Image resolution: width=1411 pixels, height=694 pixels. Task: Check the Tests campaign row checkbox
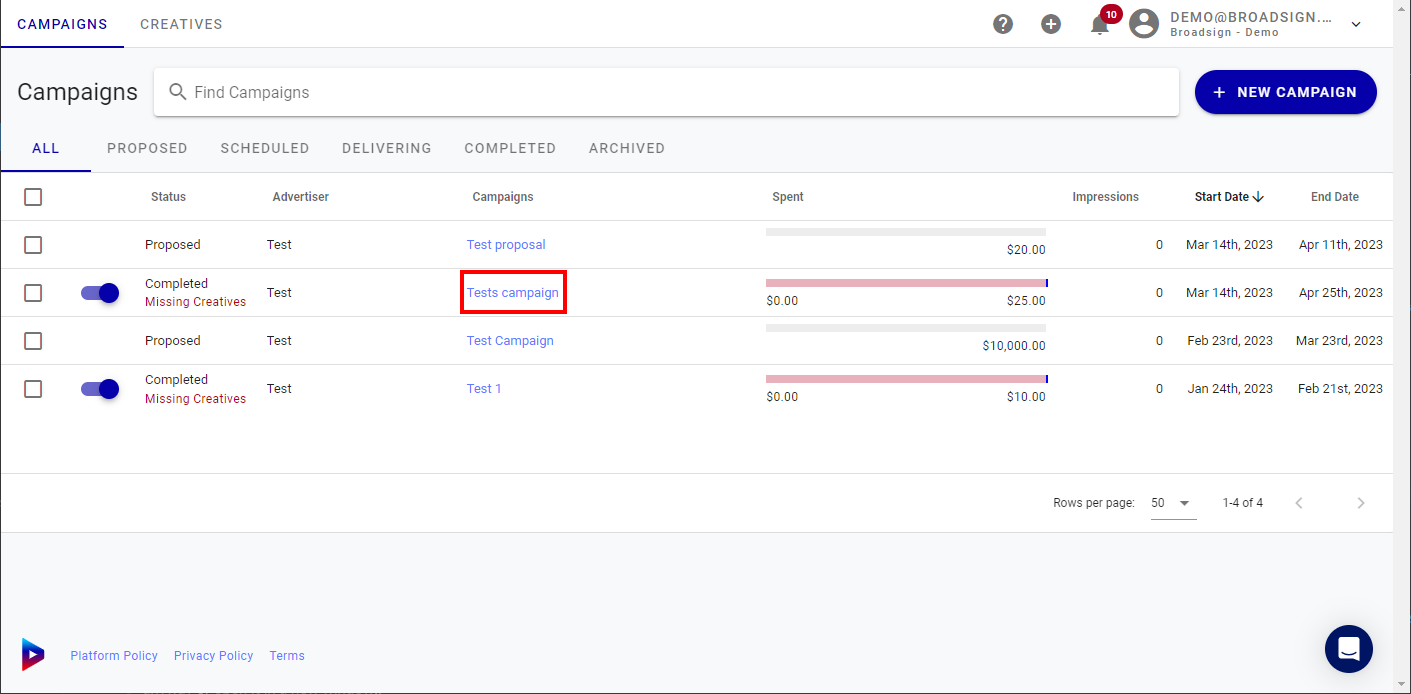(33, 293)
